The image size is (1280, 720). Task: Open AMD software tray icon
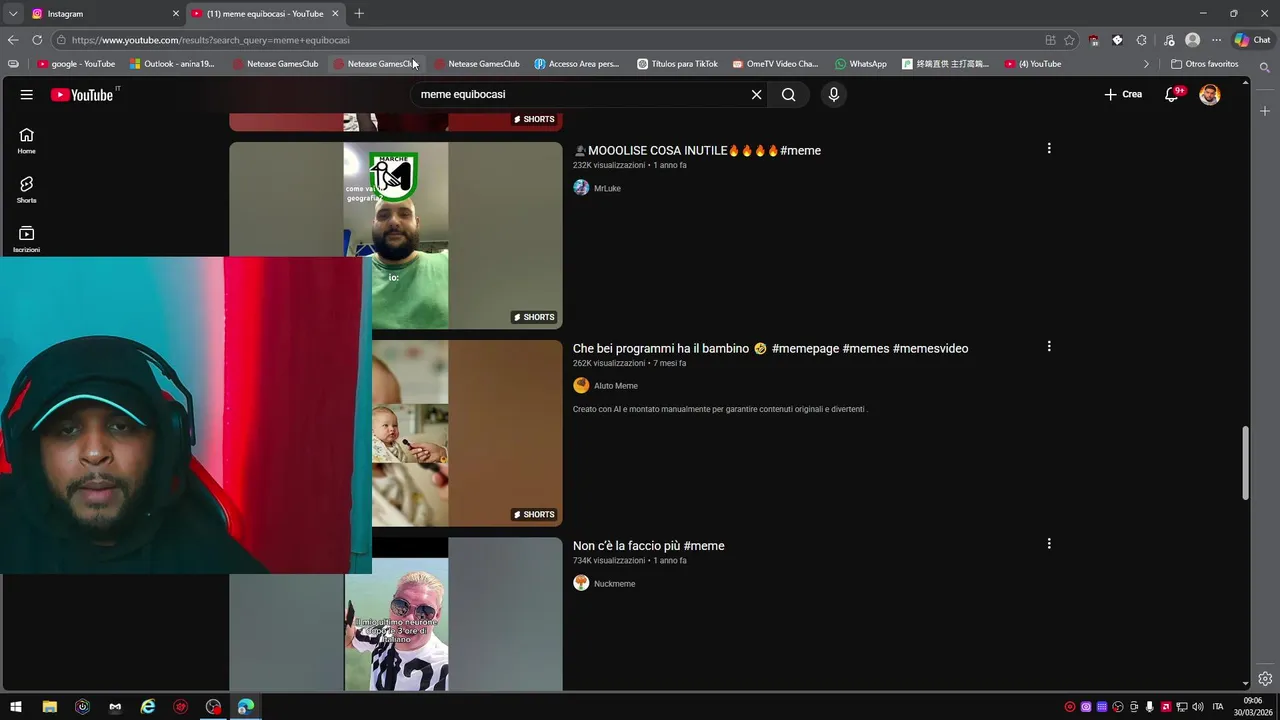coord(1166,707)
